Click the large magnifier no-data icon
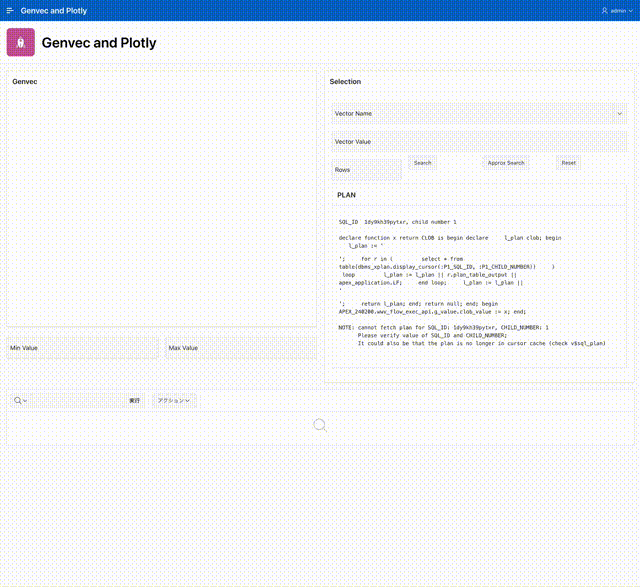Image resolution: width=640 pixels, height=587 pixels. (x=320, y=425)
